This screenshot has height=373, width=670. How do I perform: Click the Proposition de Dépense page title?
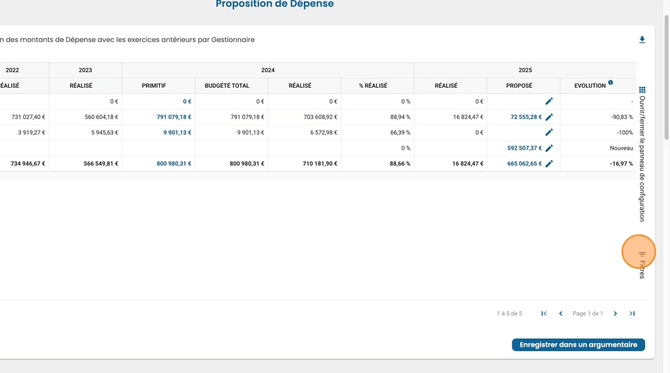click(274, 4)
